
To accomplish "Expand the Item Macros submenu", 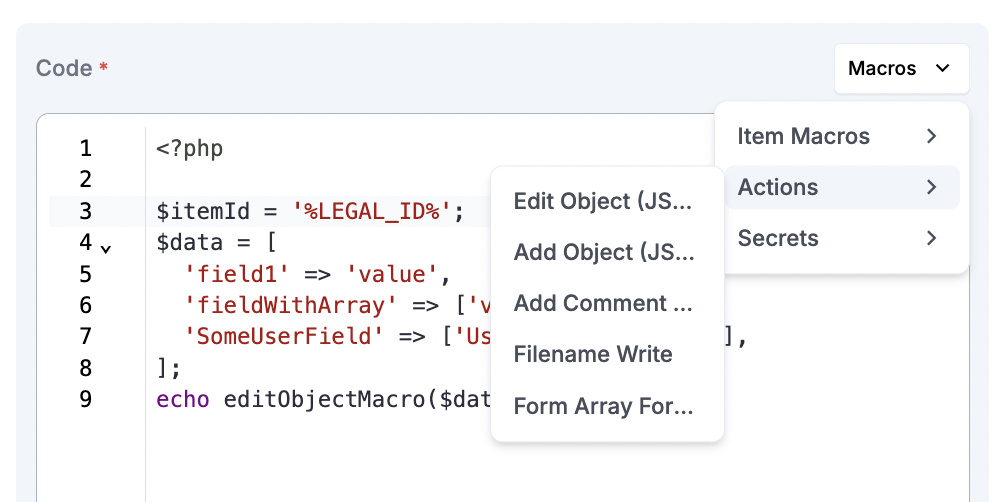I will (x=803, y=136).
